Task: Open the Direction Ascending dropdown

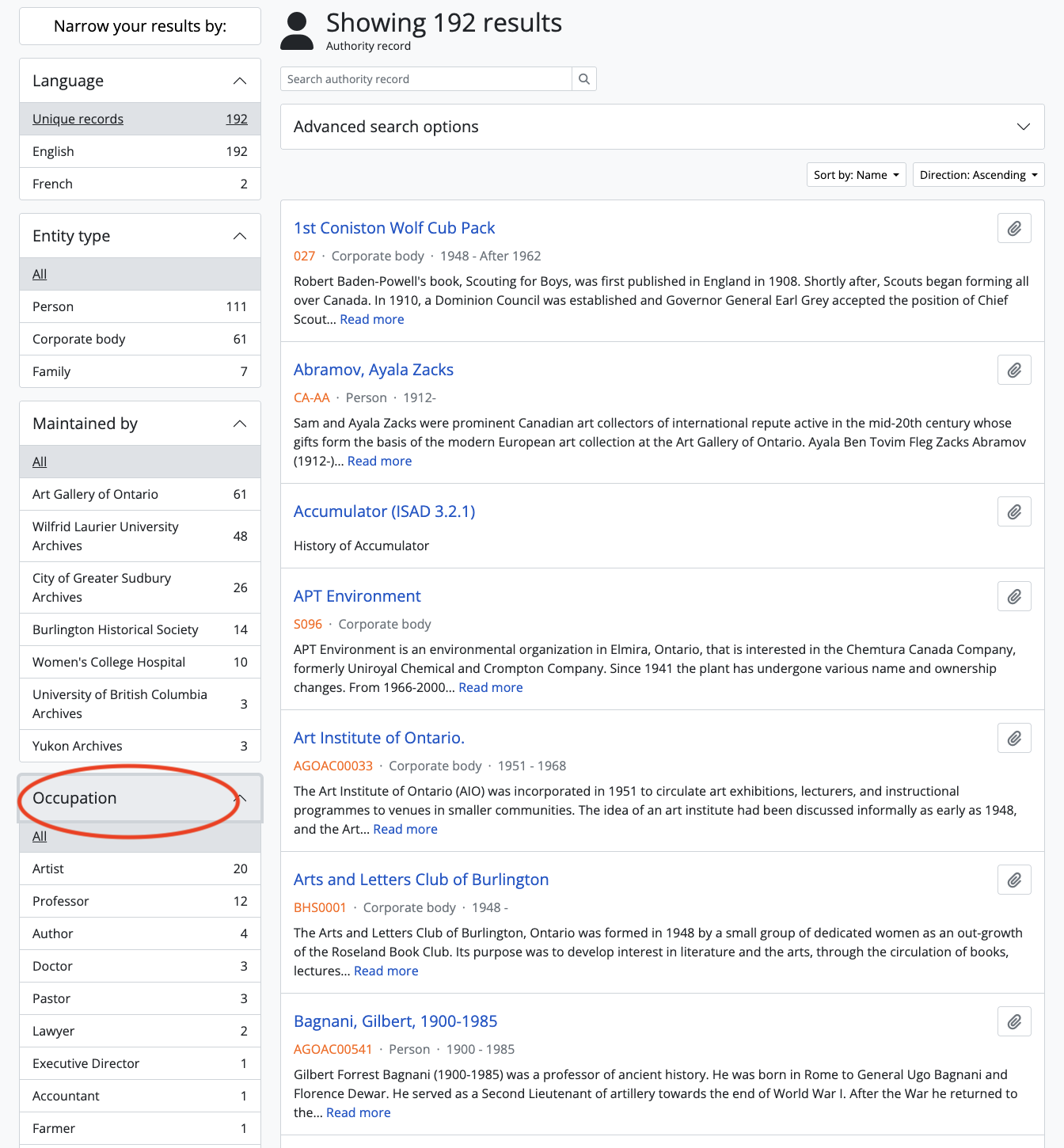Action: pos(978,175)
